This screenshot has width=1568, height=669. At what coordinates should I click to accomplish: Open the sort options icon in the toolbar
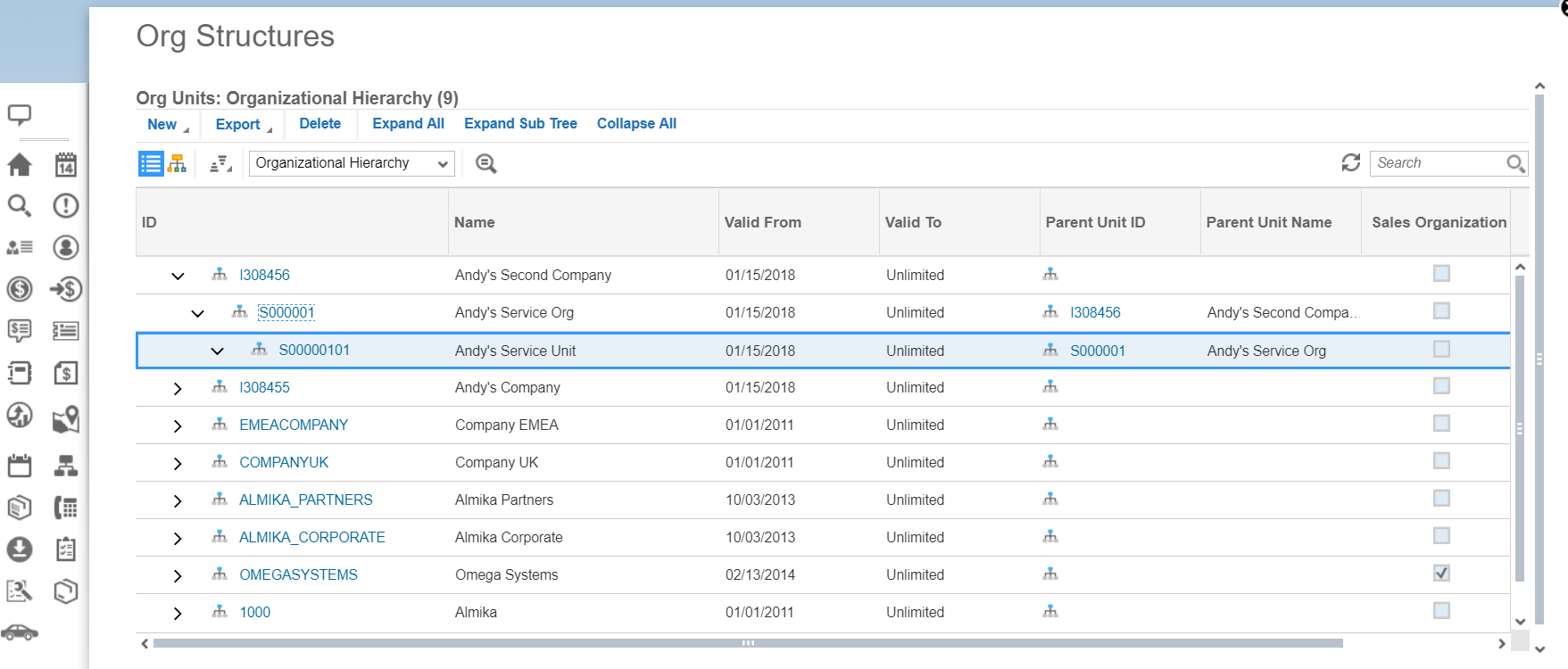[220, 163]
